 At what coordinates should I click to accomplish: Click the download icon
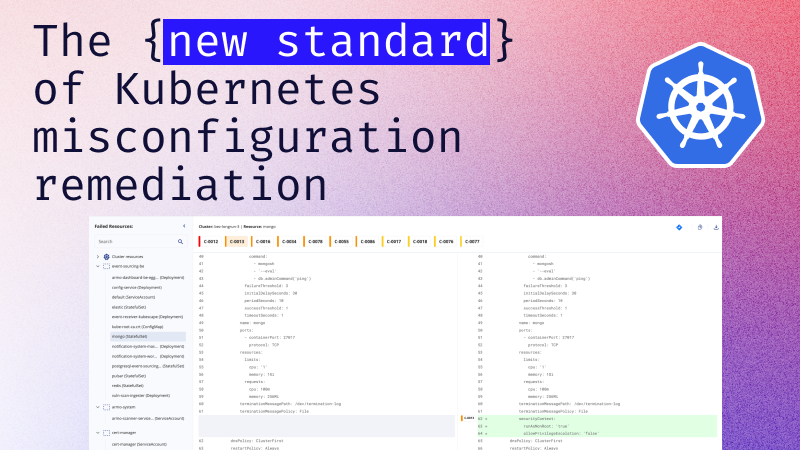pos(716,228)
